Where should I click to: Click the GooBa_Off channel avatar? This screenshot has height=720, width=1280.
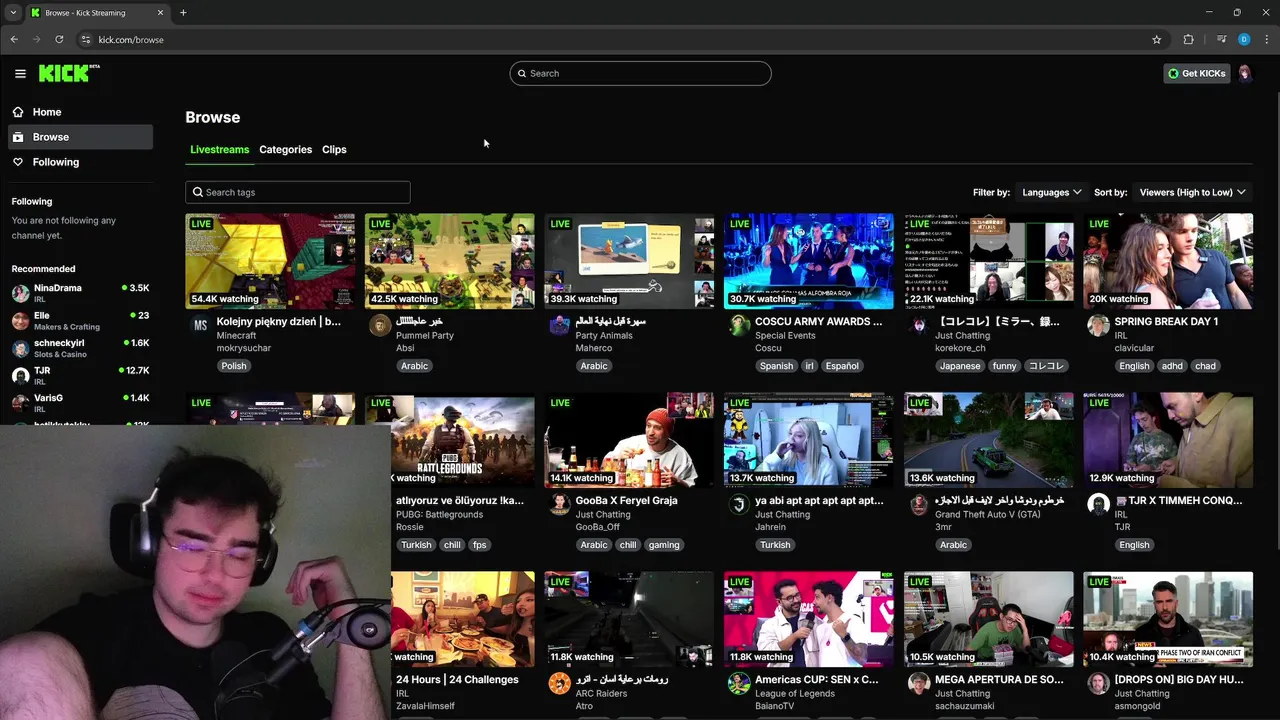click(559, 504)
